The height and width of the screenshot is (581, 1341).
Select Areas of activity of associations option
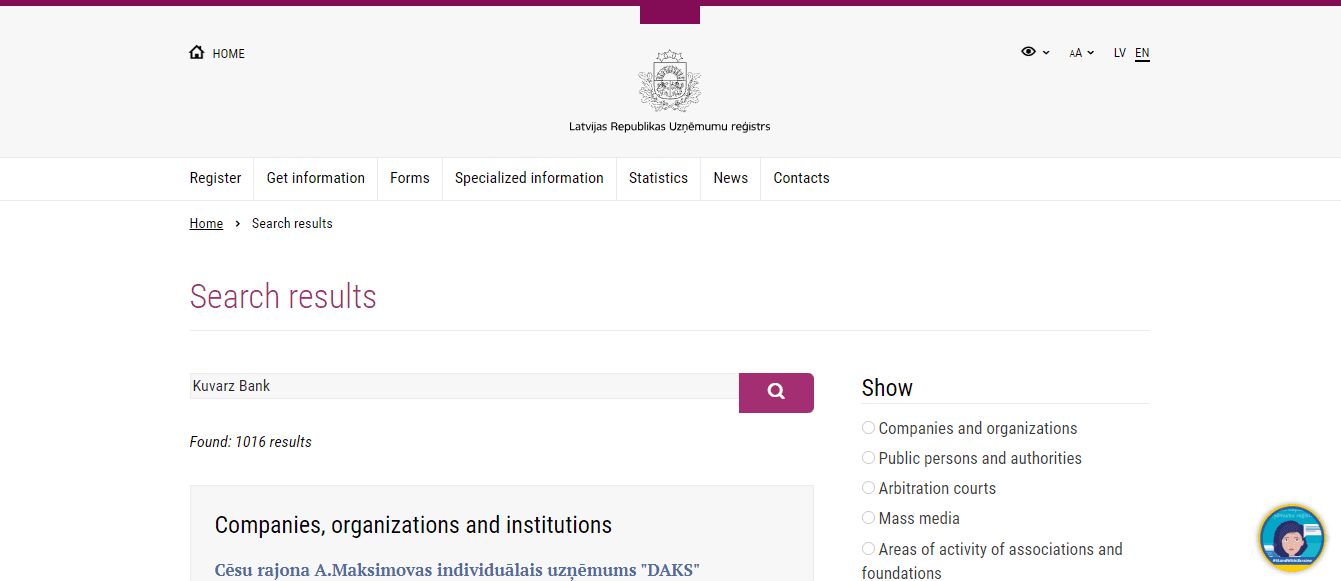[x=868, y=549]
